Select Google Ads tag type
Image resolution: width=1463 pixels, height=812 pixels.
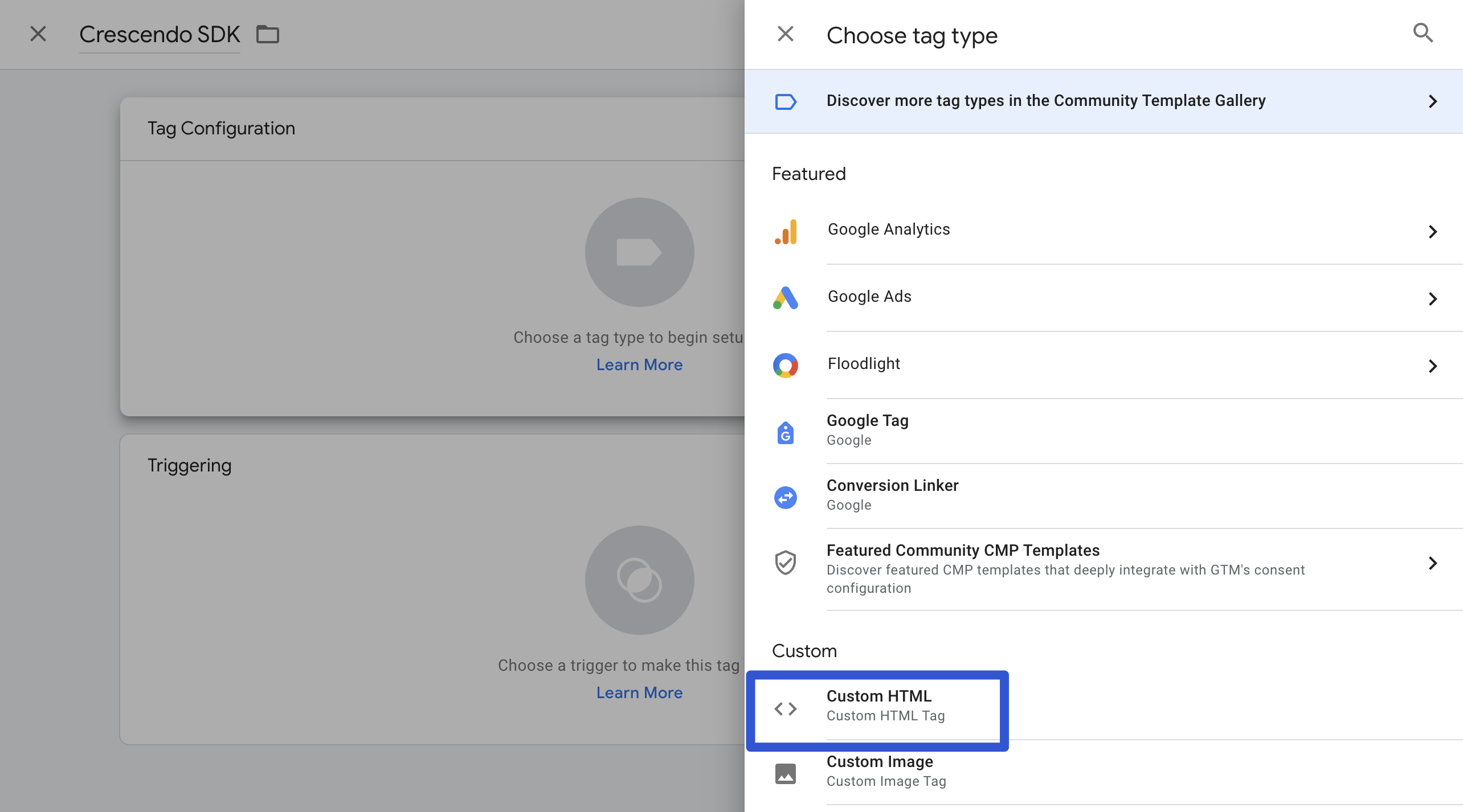1104,298
